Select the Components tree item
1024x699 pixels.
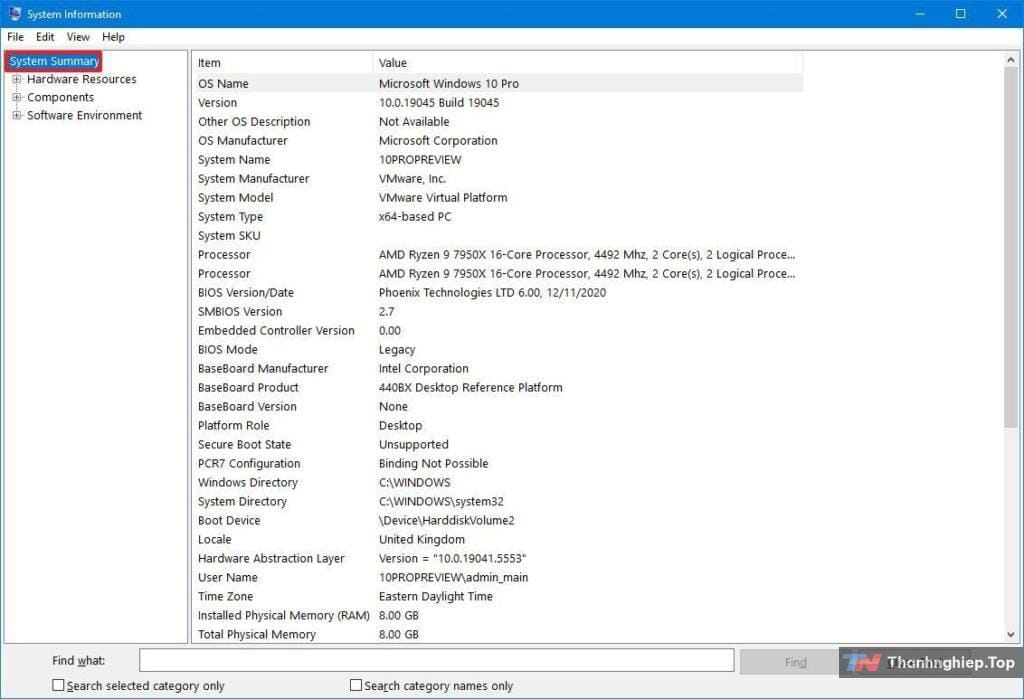coord(60,97)
